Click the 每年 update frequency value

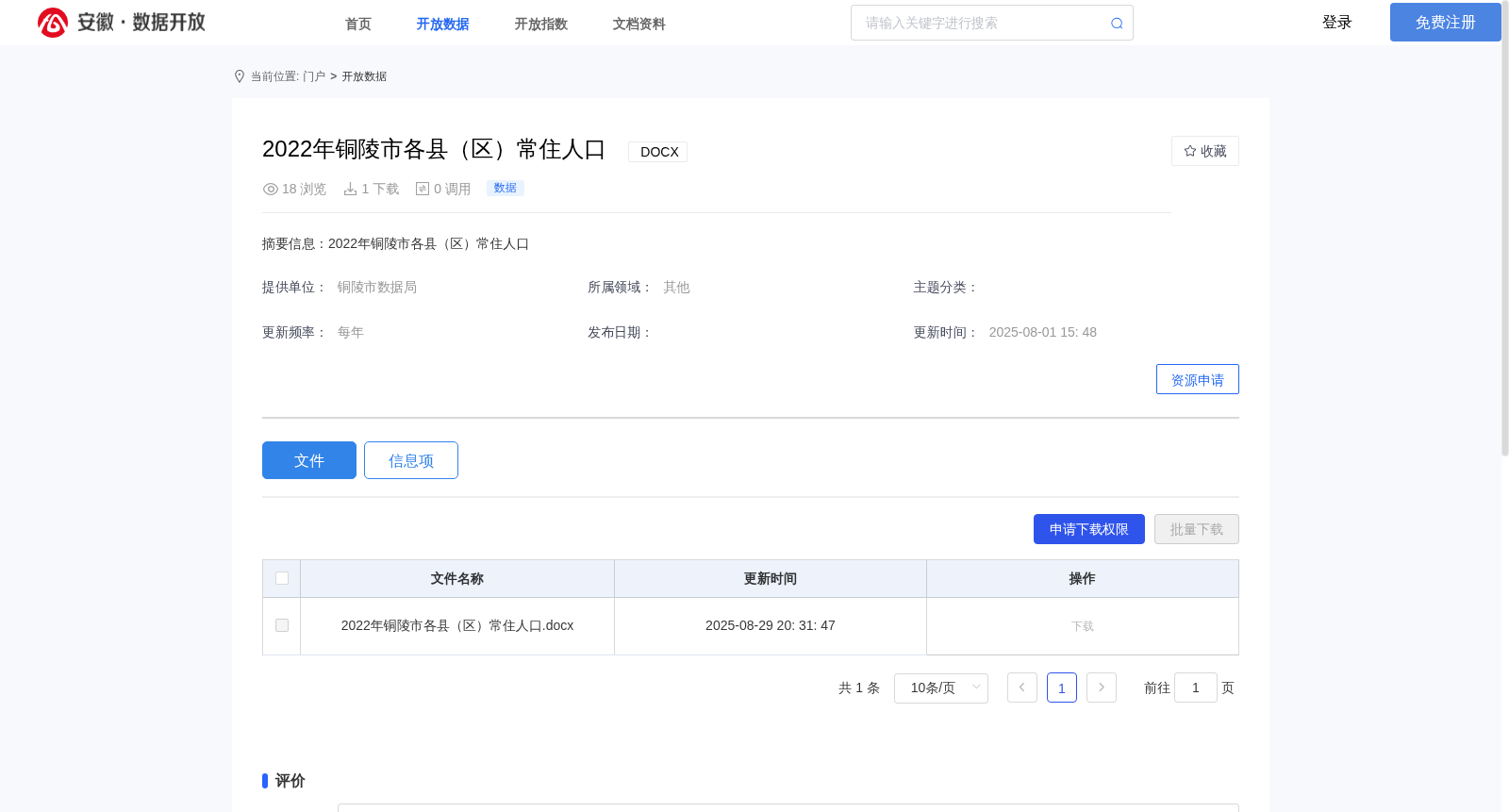[351, 332]
